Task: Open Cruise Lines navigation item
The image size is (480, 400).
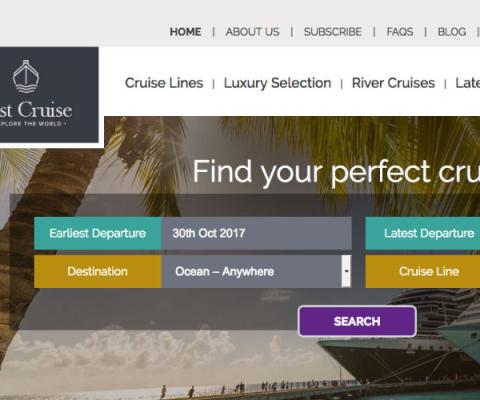Action: (164, 83)
